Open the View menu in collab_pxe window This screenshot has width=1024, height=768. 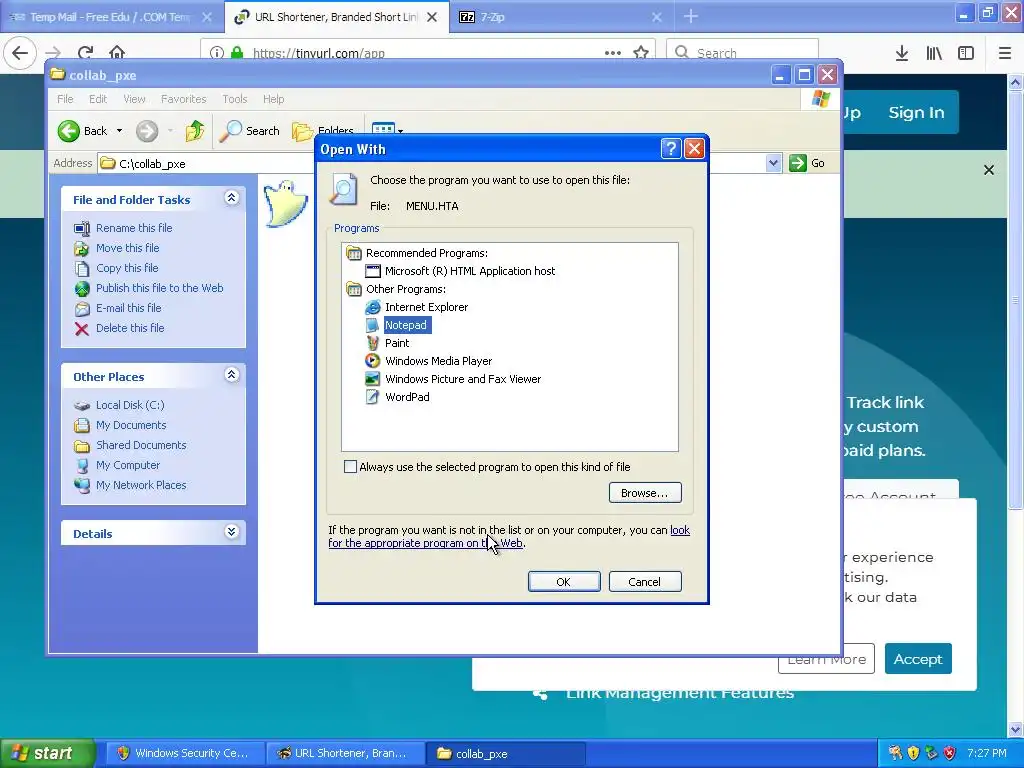pyautogui.click(x=134, y=99)
